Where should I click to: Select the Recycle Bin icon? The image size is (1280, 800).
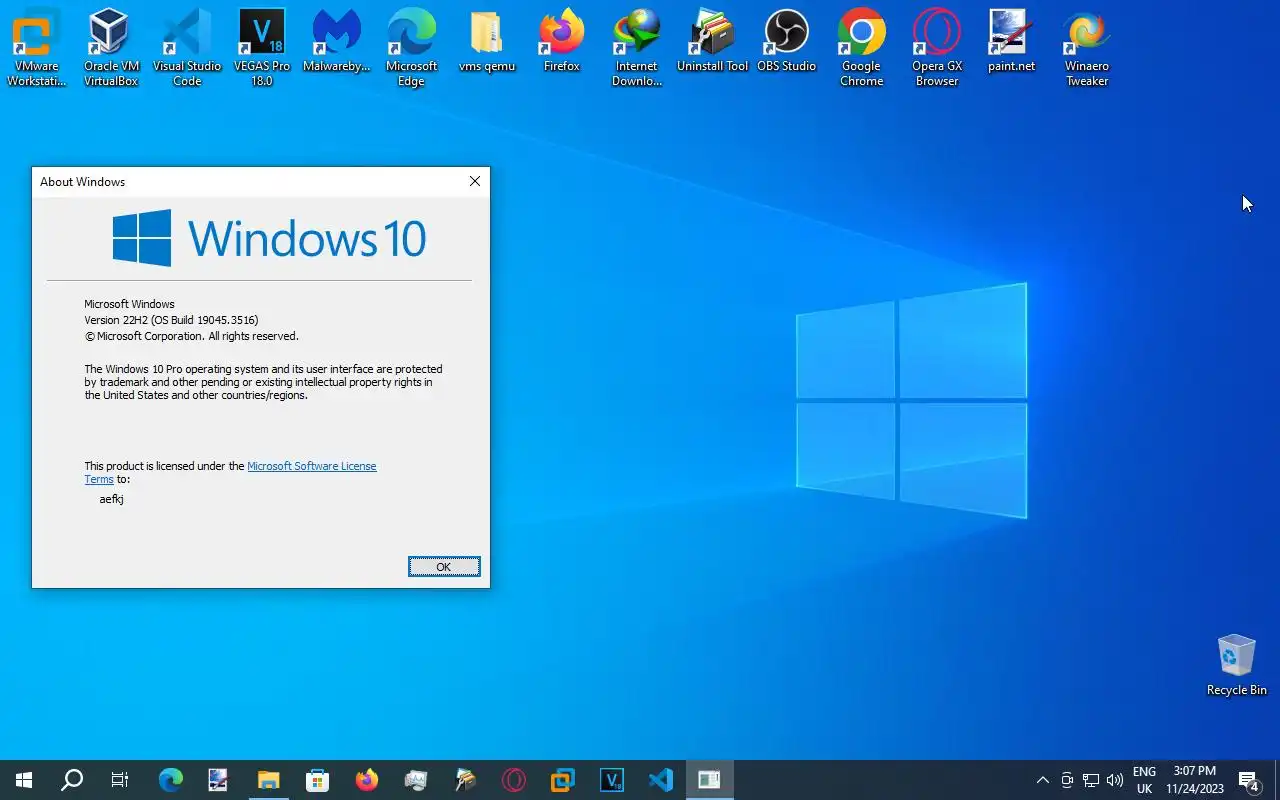click(x=1236, y=664)
